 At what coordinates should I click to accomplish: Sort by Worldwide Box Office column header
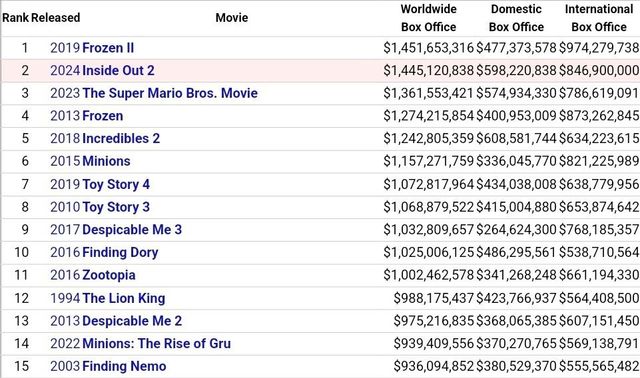coord(429,18)
